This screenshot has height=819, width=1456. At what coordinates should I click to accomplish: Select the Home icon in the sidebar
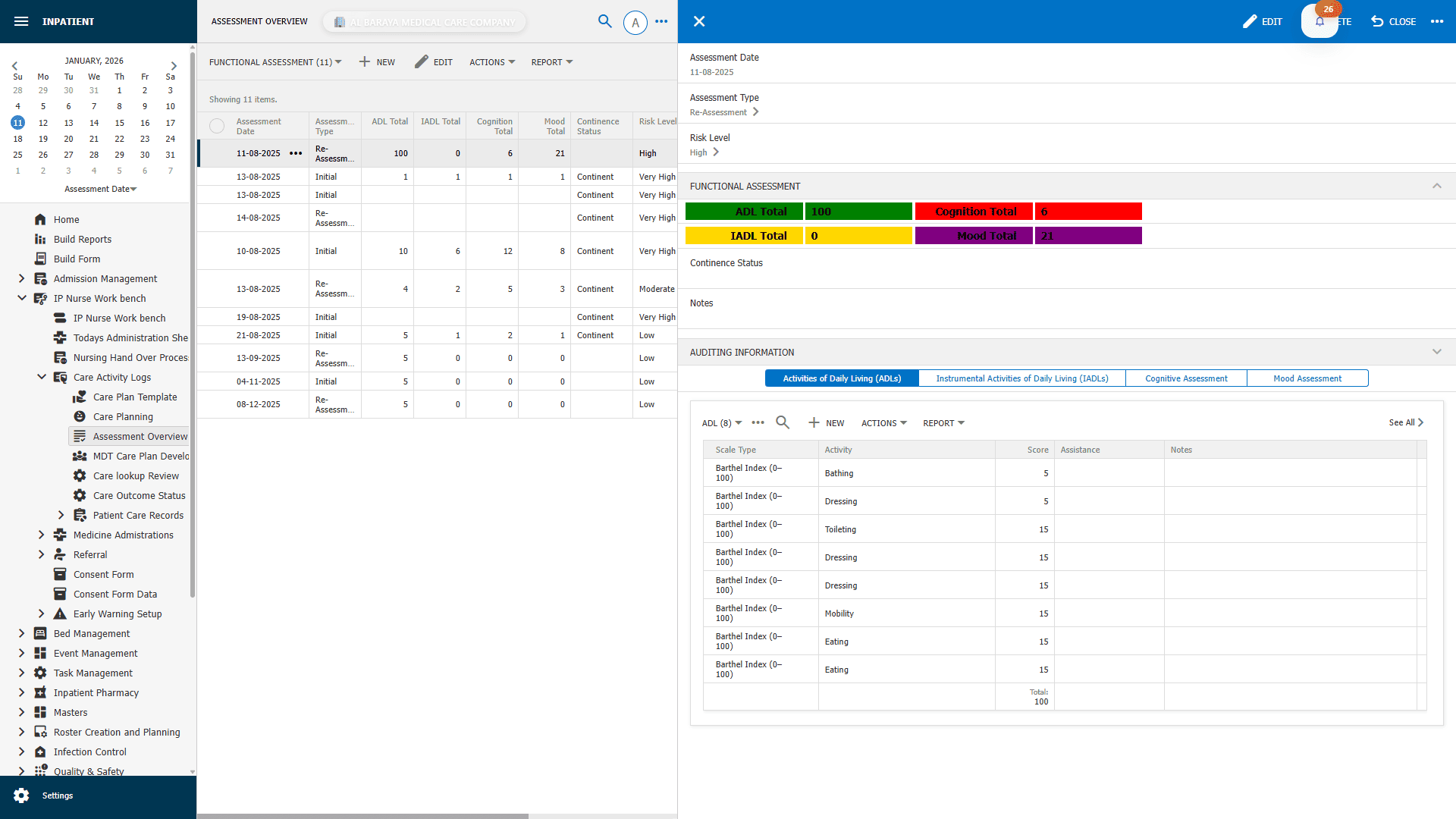(40, 219)
